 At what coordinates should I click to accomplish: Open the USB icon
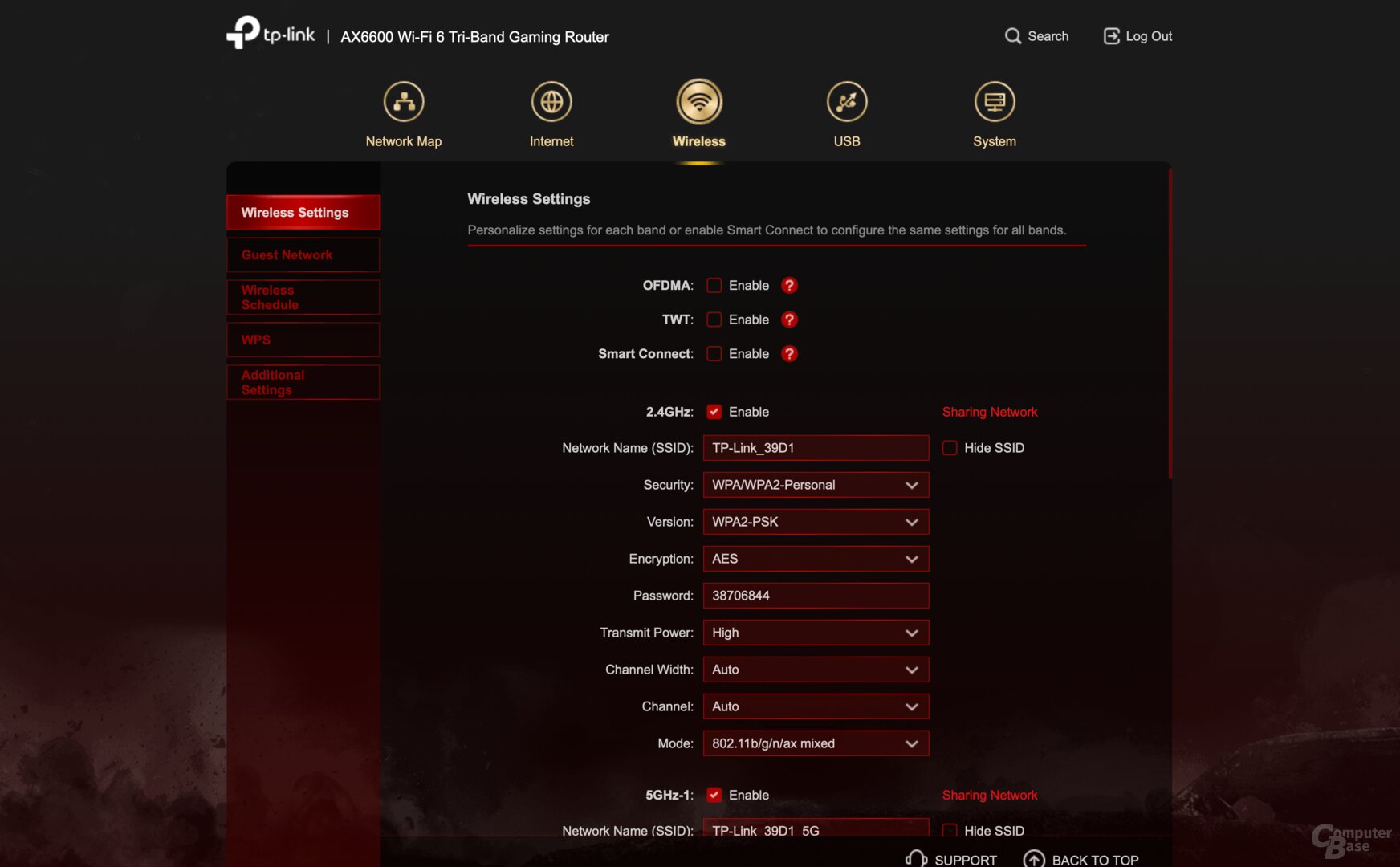847,102
